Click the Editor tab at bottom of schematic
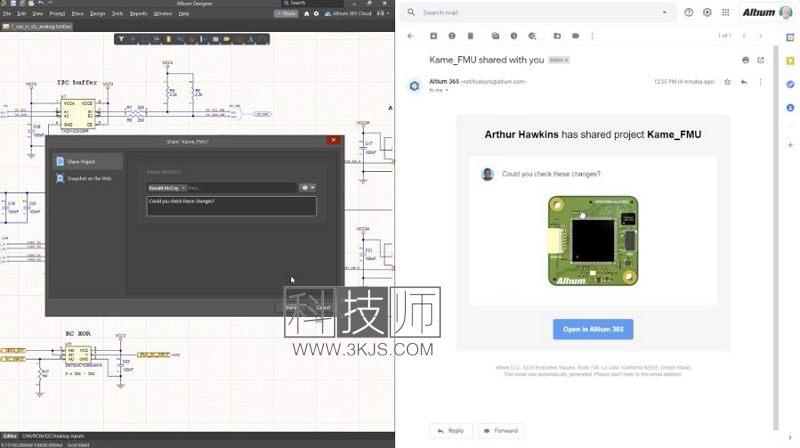This screenshot has width=800, height=448. 10,436
